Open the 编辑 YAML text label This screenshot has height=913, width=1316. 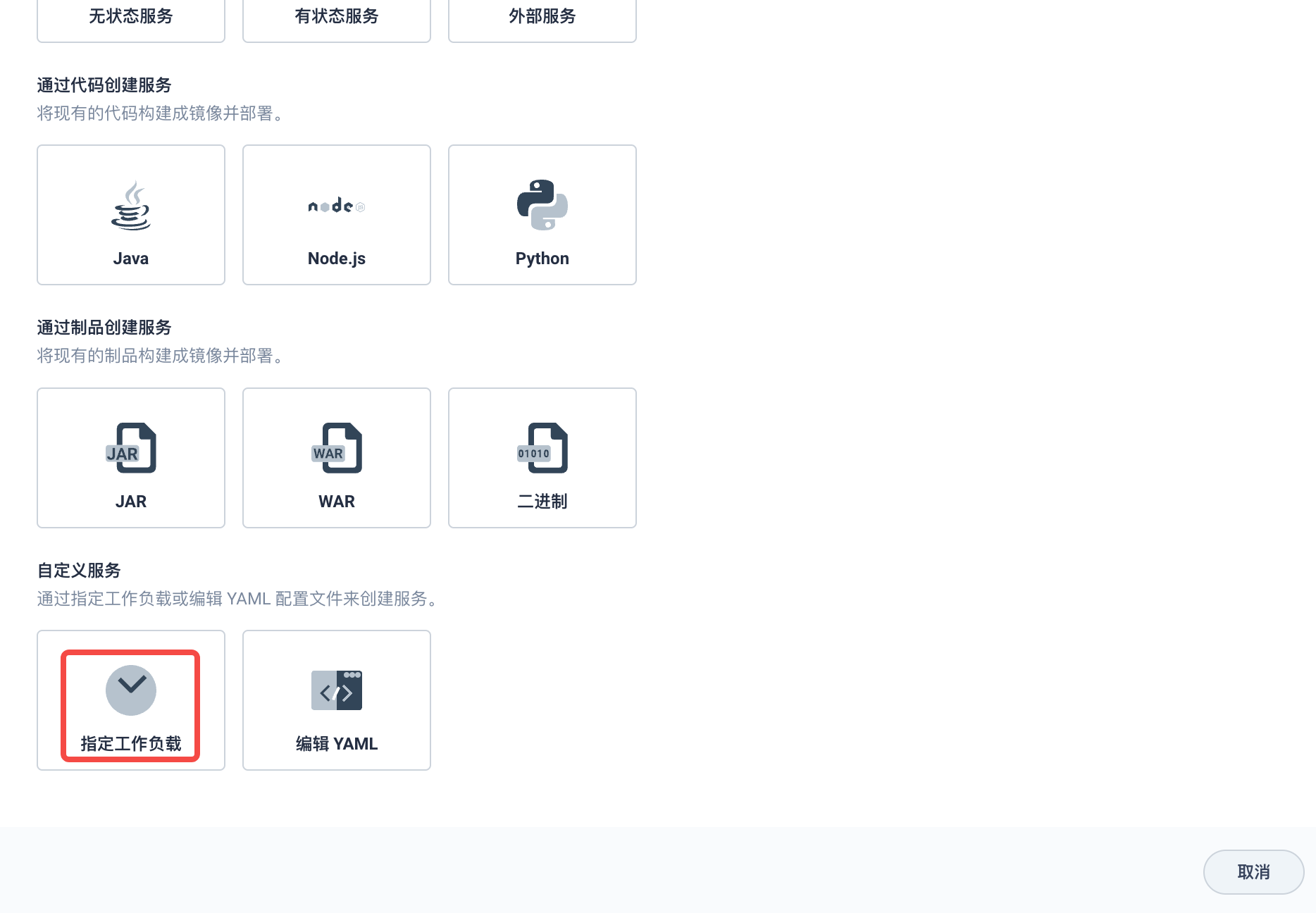[x=337, y=744]
